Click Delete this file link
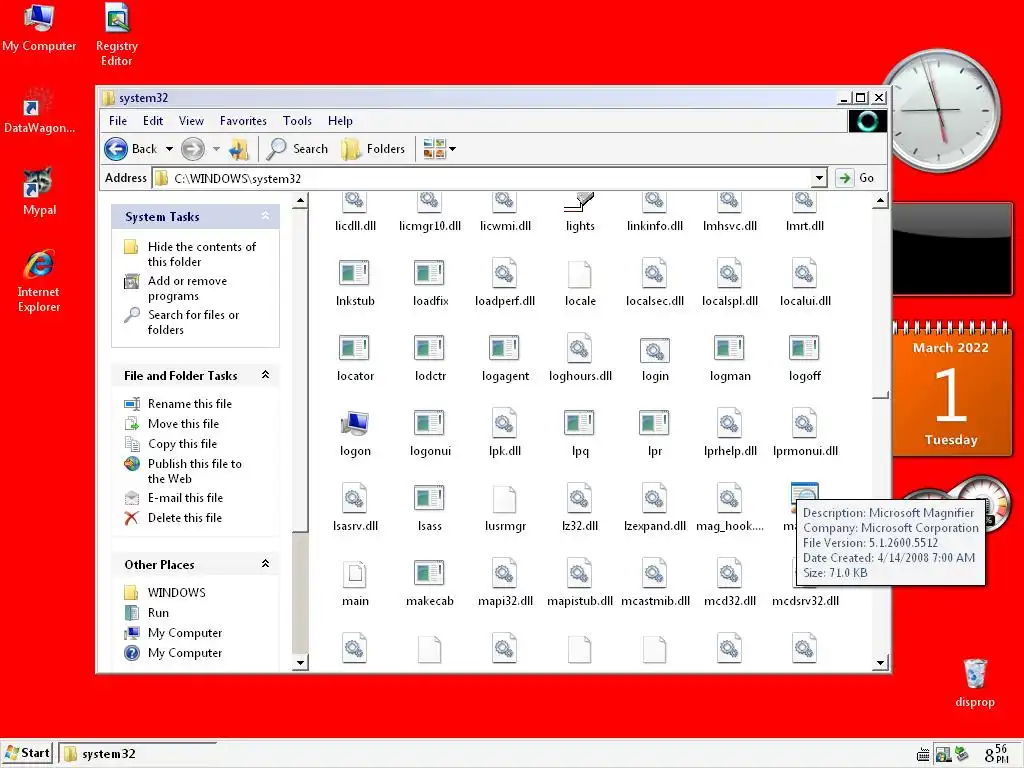 click(185, 518)
